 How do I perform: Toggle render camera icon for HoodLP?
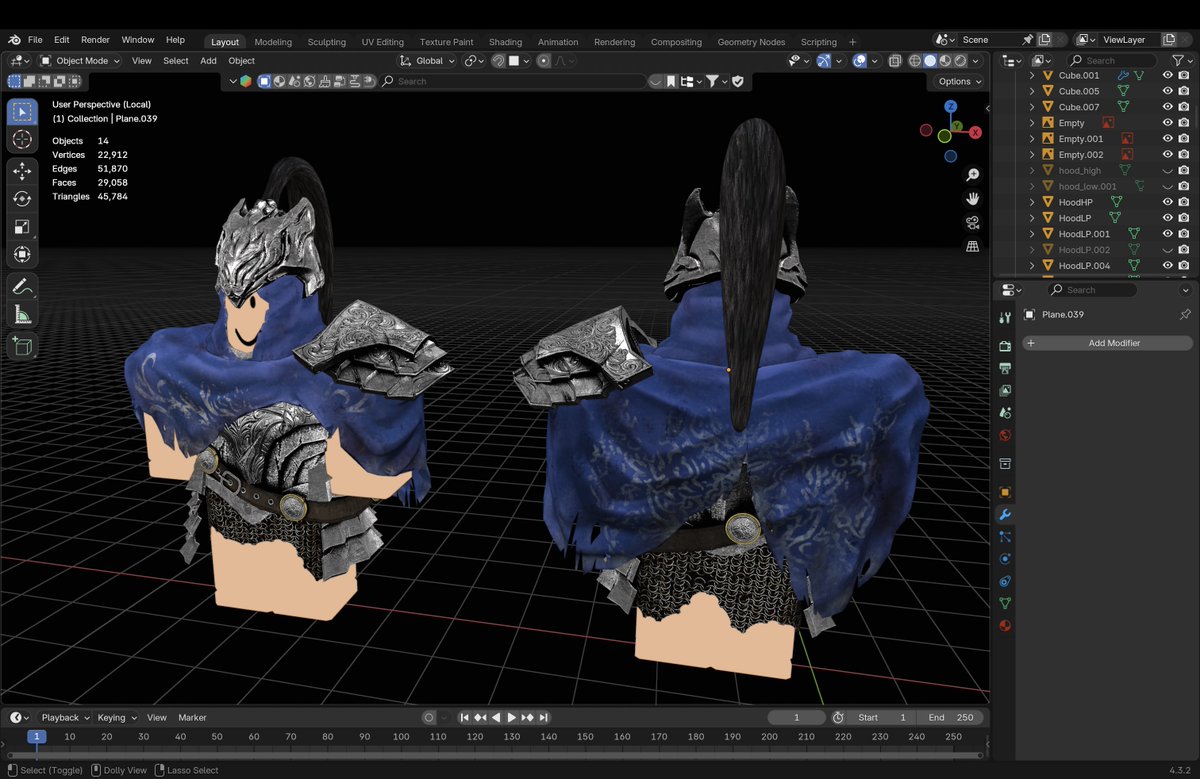(1183, 218)
